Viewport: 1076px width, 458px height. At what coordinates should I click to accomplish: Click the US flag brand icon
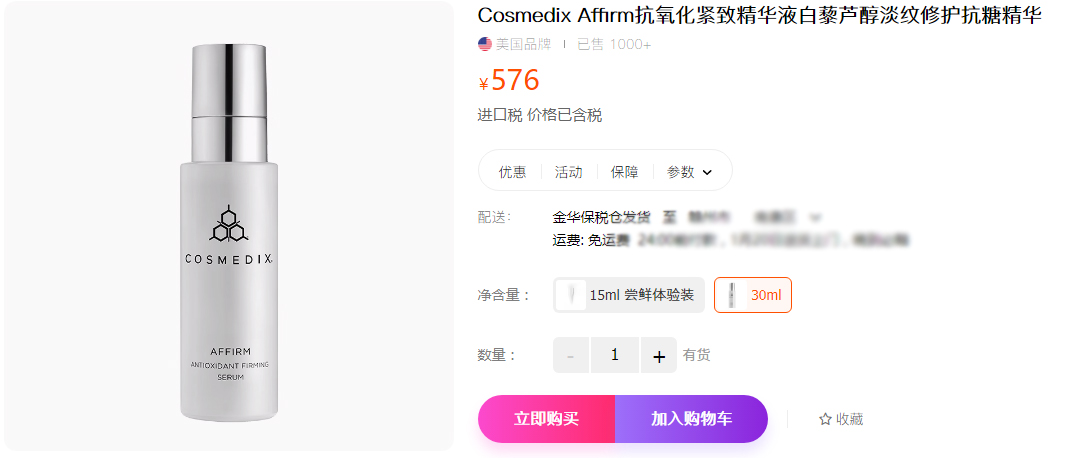485,44
